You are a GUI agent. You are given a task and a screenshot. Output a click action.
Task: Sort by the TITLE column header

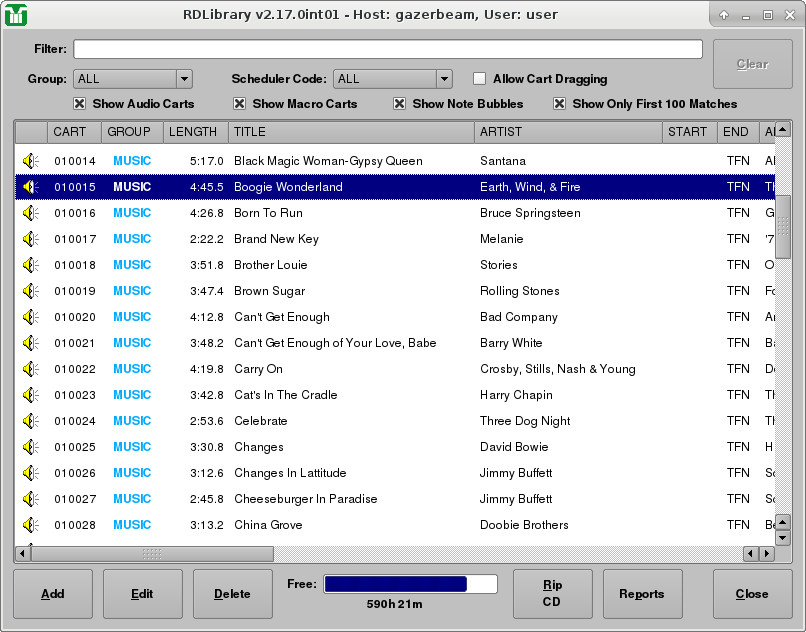(350, 132)
